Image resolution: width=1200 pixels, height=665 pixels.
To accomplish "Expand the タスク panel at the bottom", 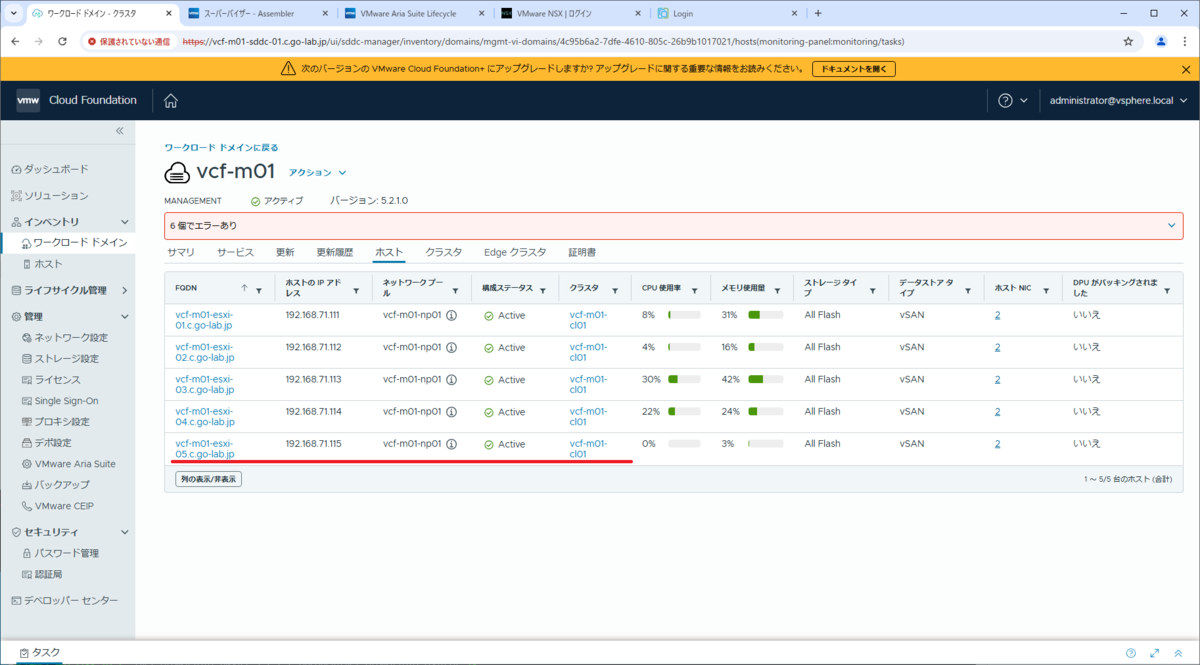I will [40, 652].
